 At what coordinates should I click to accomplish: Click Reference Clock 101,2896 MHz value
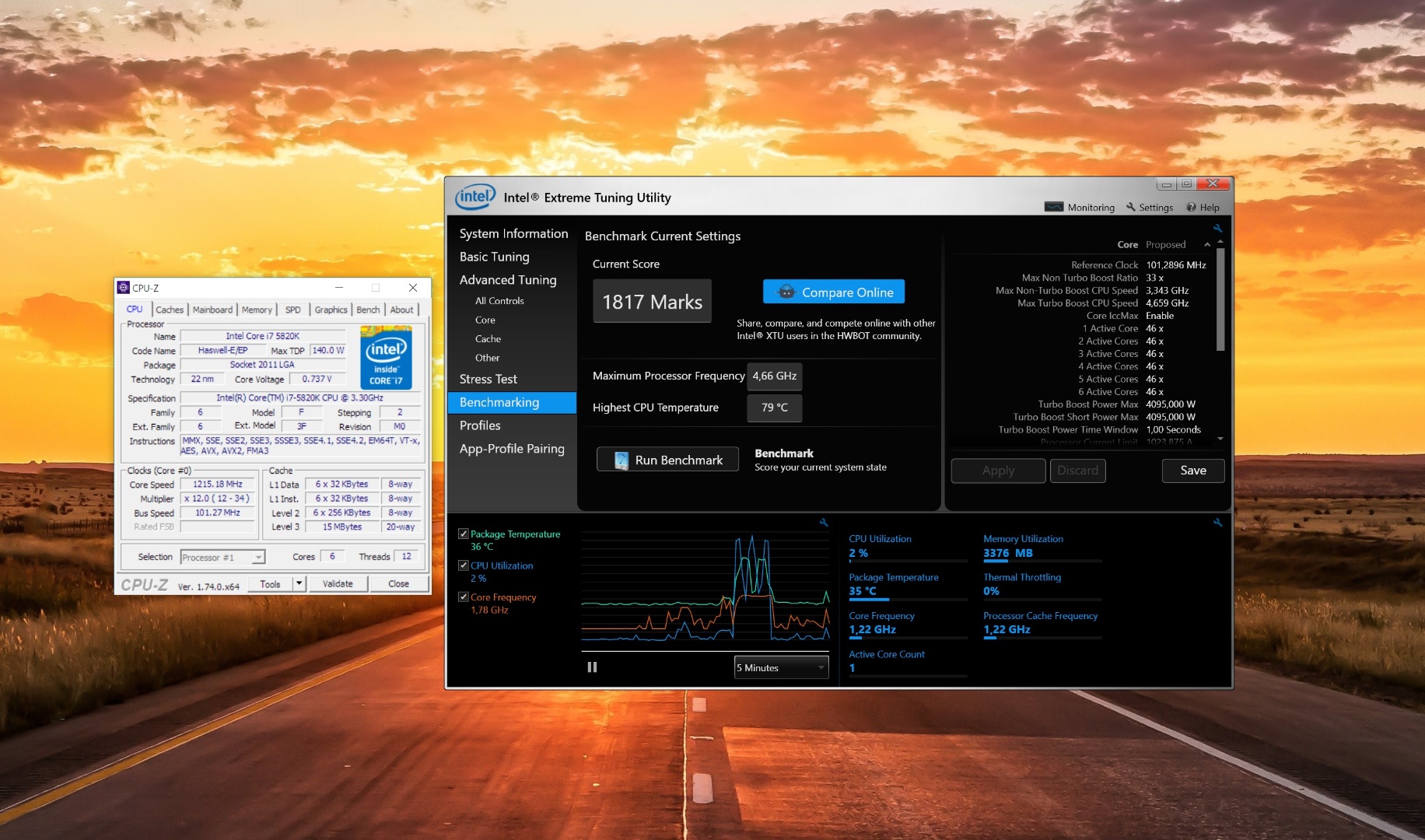pos(1175,265)
